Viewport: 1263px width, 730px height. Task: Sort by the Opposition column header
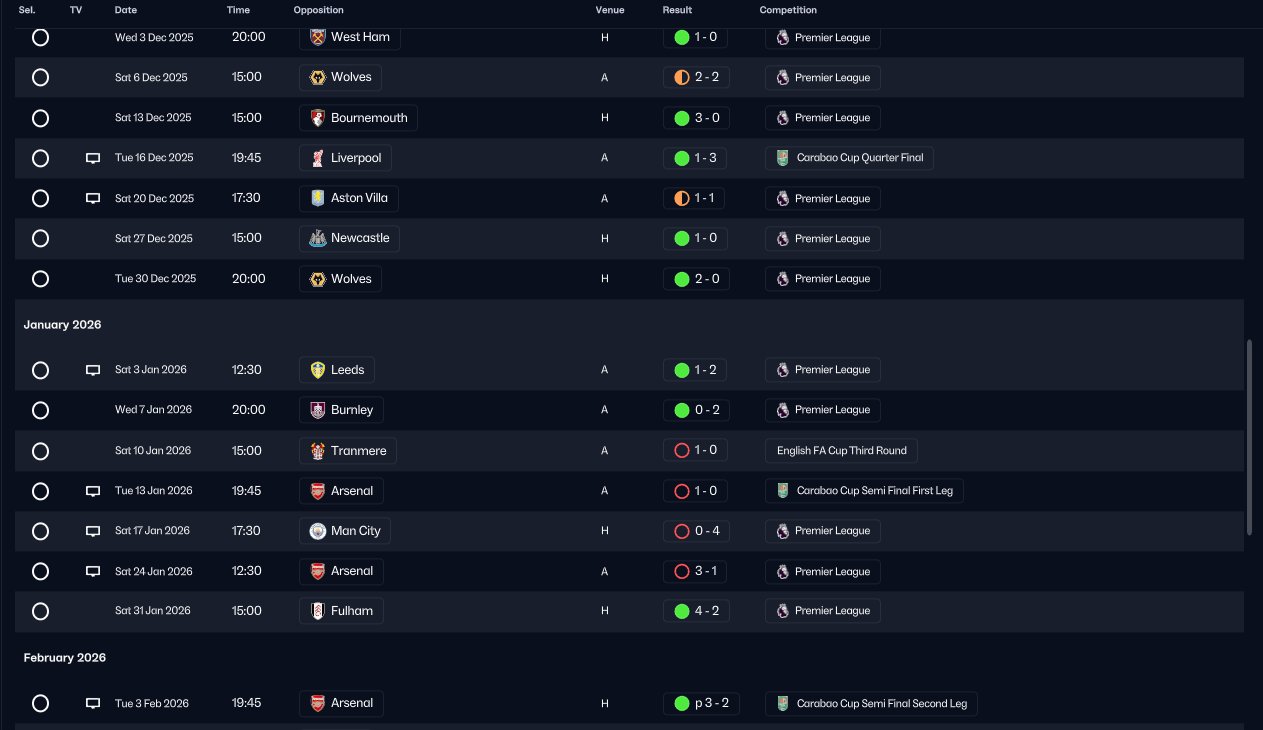pyautogui.click(x=318, y=10)
